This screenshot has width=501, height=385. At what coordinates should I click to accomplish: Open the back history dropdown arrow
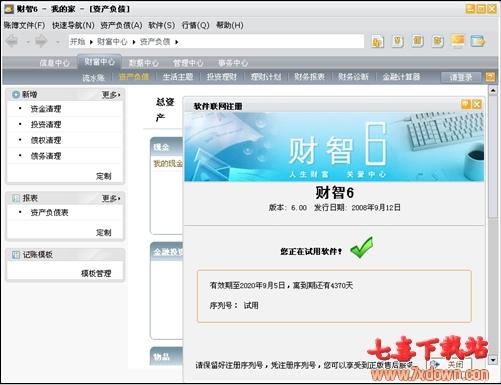[28, 42]
